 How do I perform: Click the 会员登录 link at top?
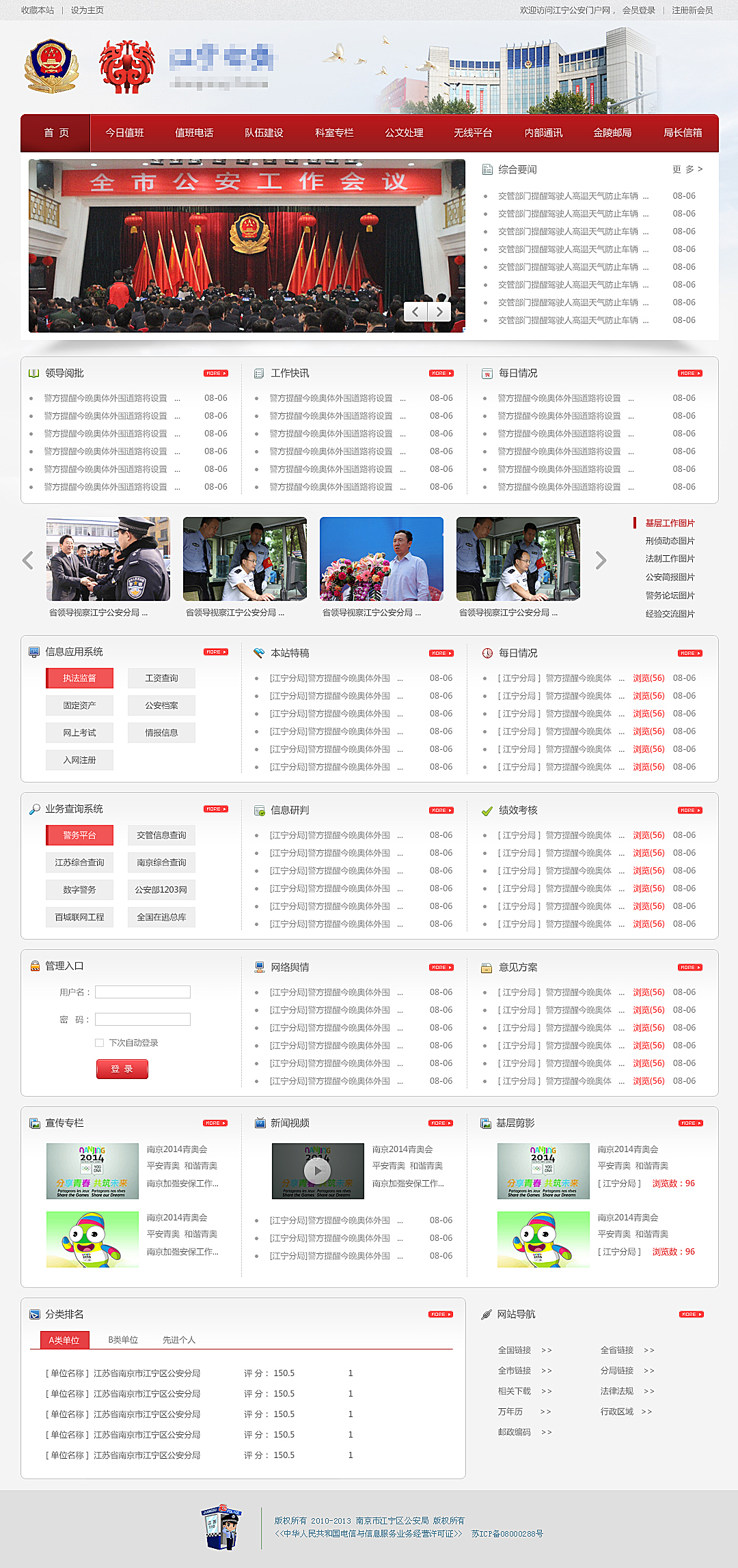tap(639, 10)
